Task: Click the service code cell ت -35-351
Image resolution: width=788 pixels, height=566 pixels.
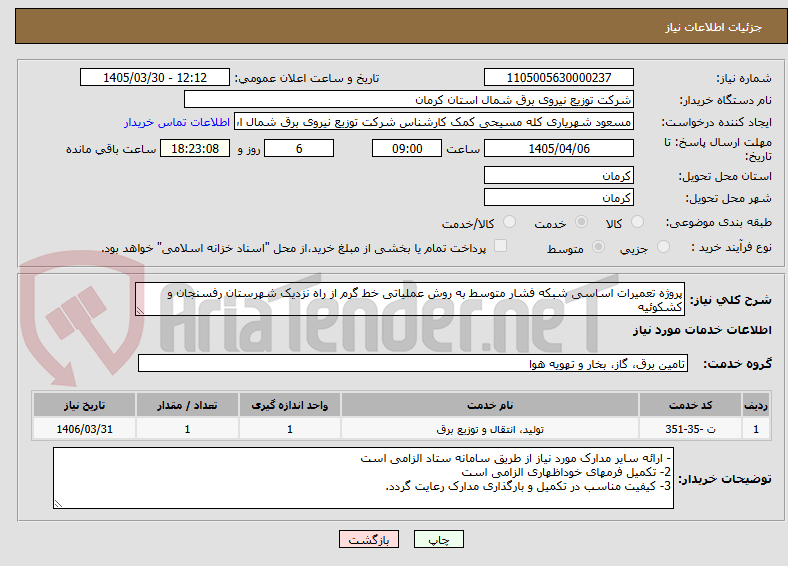Action: click(691, 429)
